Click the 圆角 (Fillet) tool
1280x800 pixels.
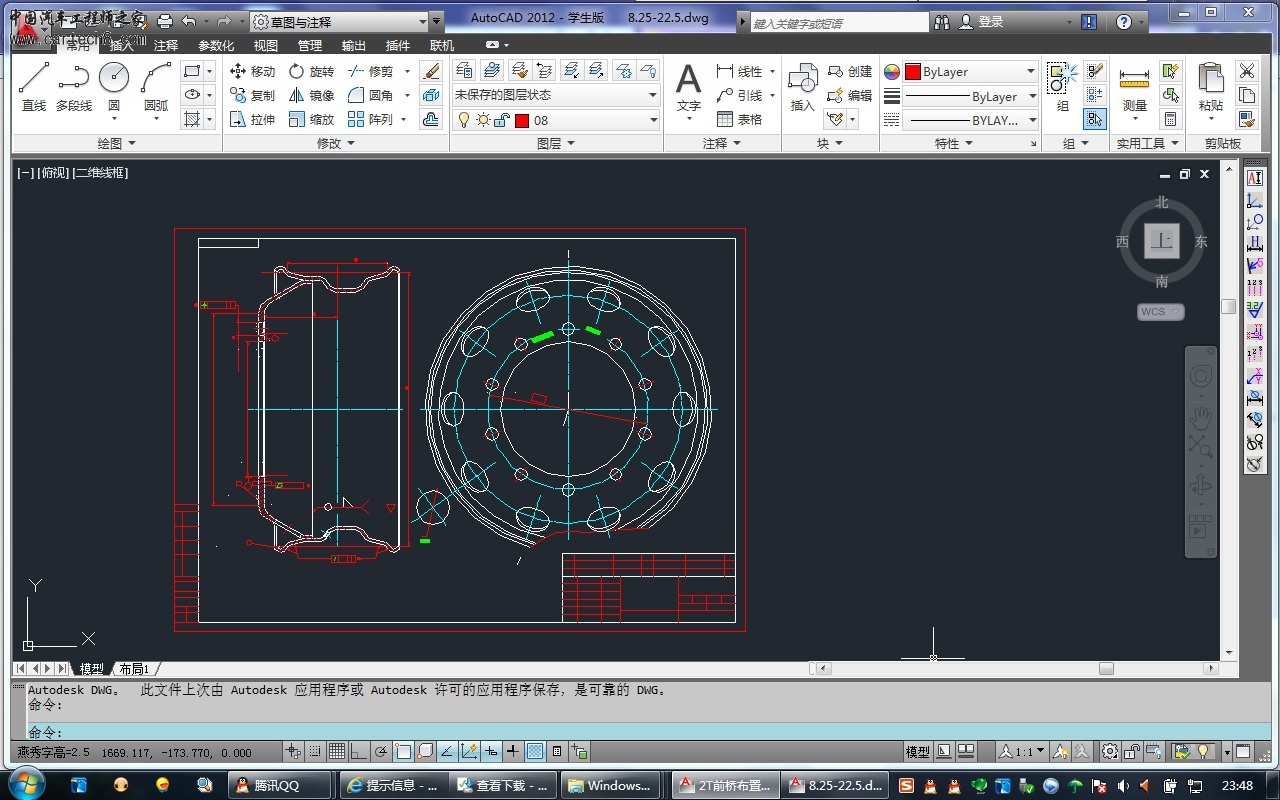tap(371, 95)
